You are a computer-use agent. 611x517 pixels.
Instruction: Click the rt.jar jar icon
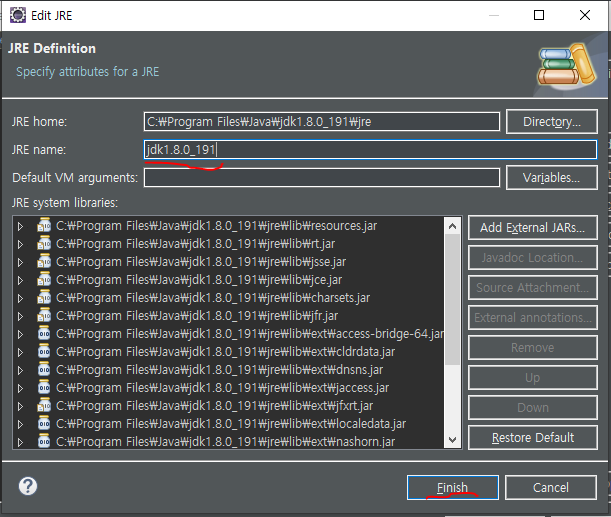click(x=44, y=243)
